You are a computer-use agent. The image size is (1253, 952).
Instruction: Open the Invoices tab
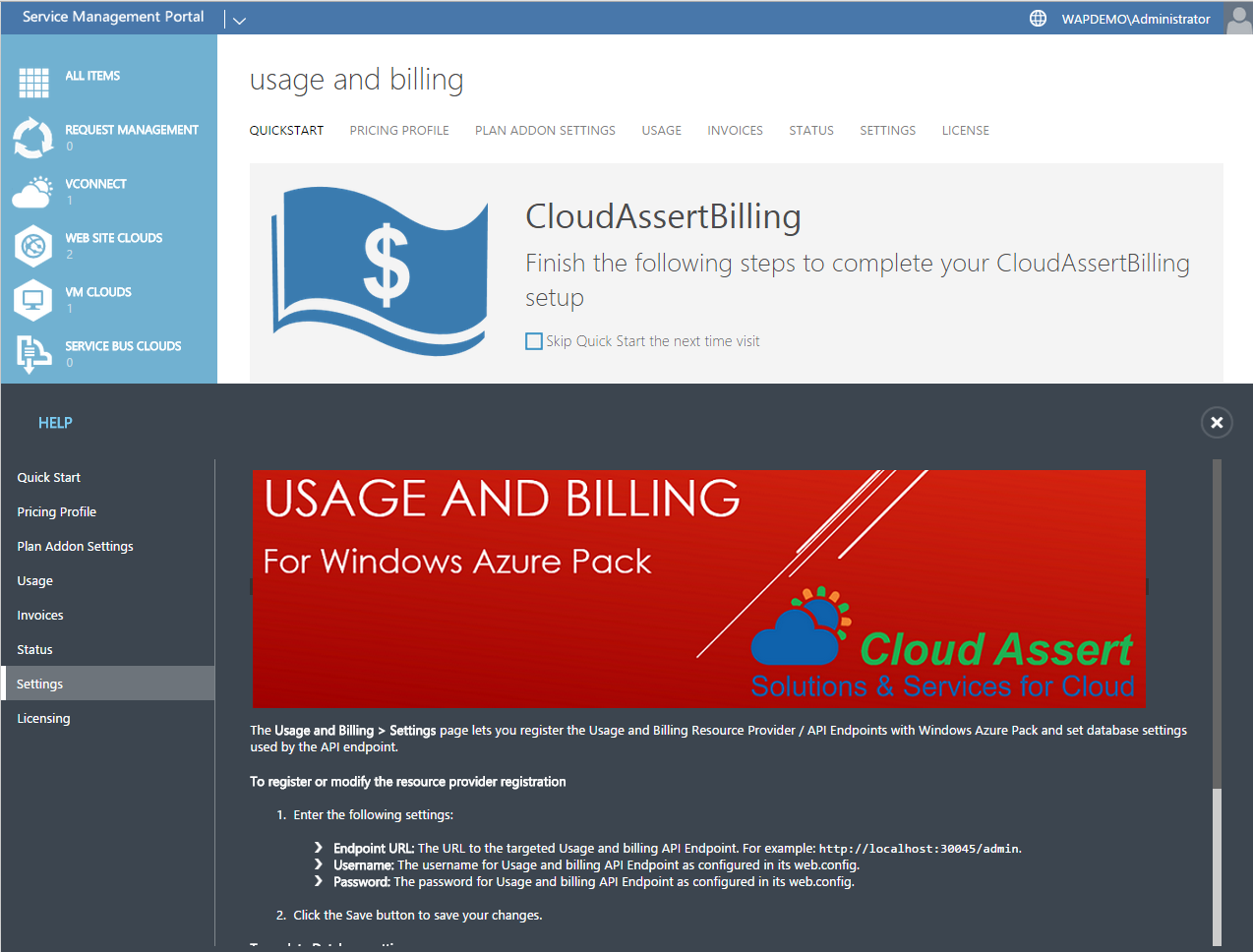pos(735,130)
